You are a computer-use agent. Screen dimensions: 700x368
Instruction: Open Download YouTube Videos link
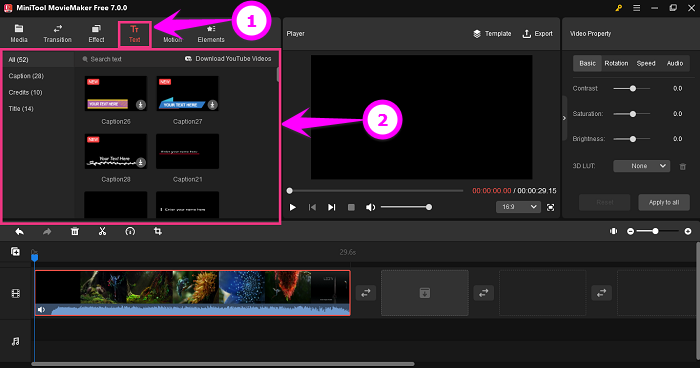(228, 59)
